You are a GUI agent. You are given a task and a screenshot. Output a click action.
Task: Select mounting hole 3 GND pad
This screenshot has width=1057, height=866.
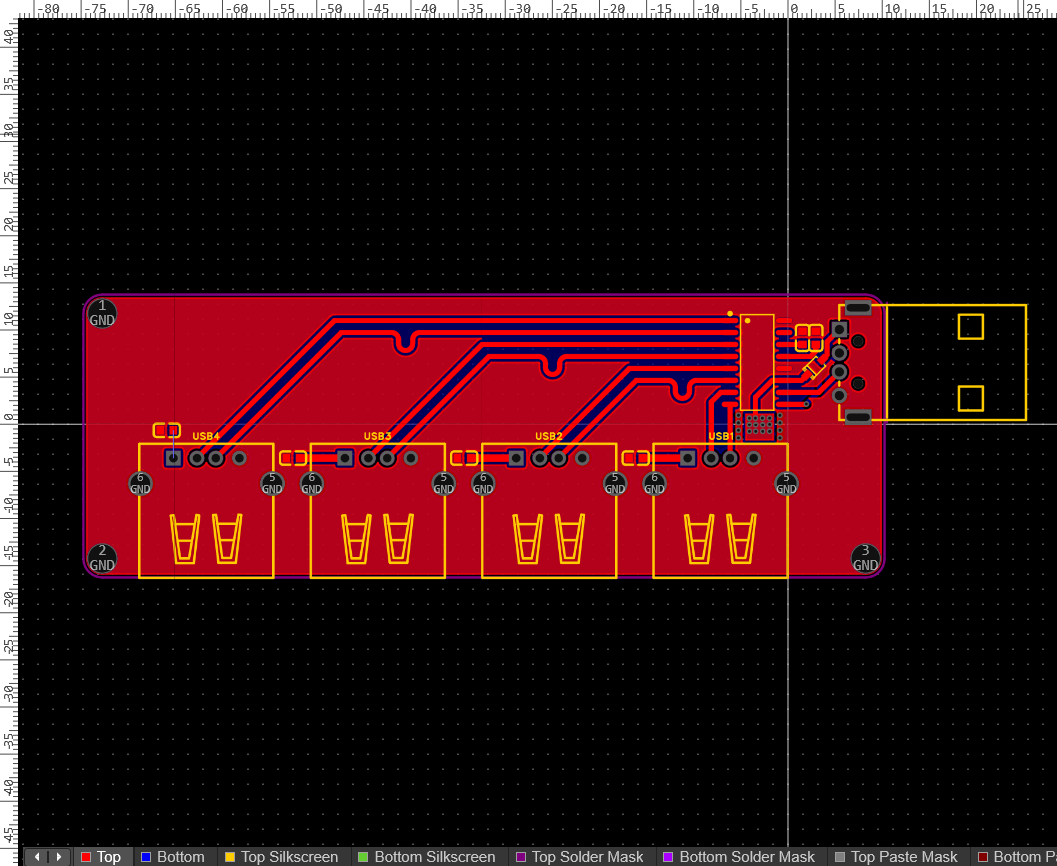(x=865, y=558)
